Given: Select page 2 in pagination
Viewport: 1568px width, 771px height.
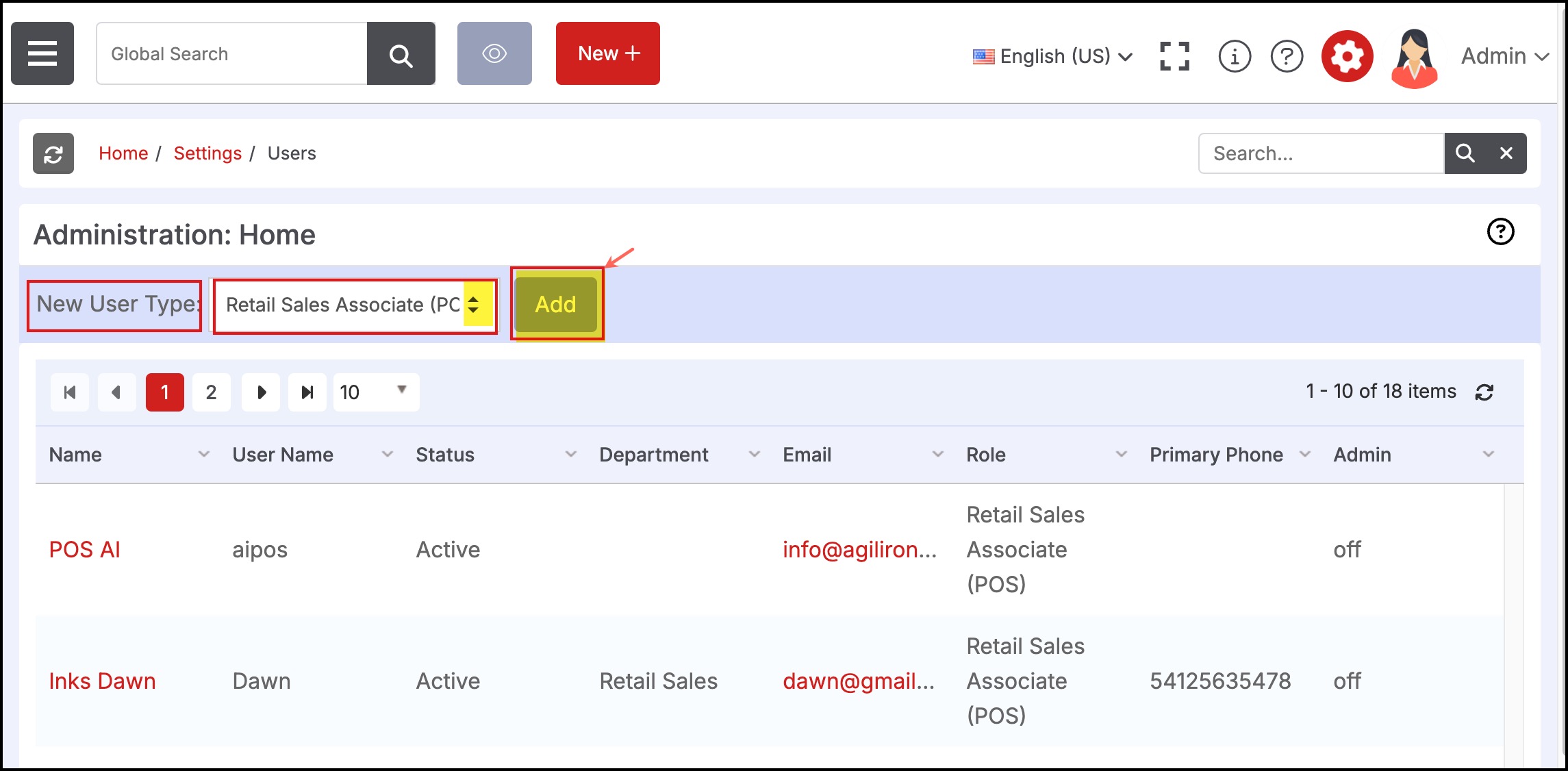Looking at the screenshot, I should pos(212,392).
